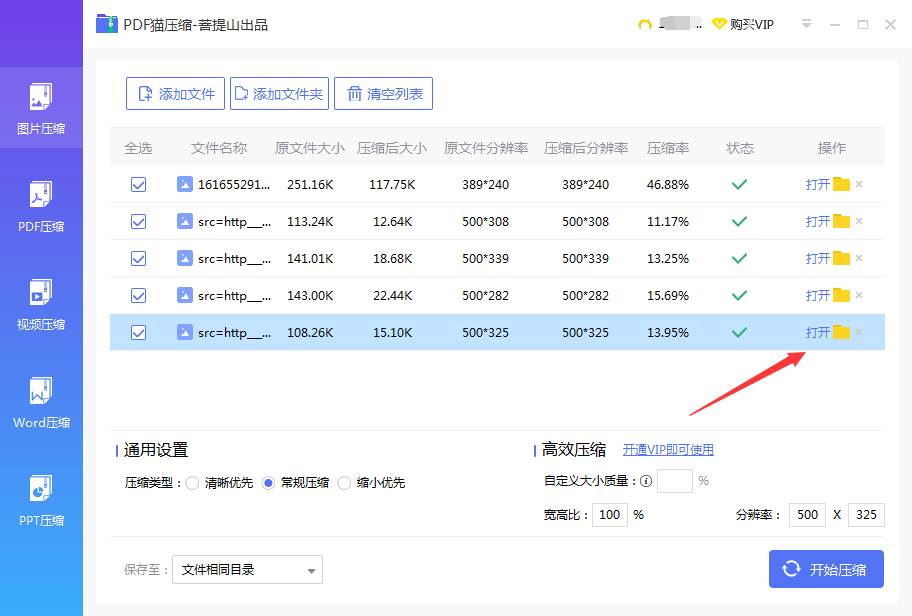This screenshot has width=912, height=616.
Task: Click 打开 for the 46.88% row
Action: 817,184
